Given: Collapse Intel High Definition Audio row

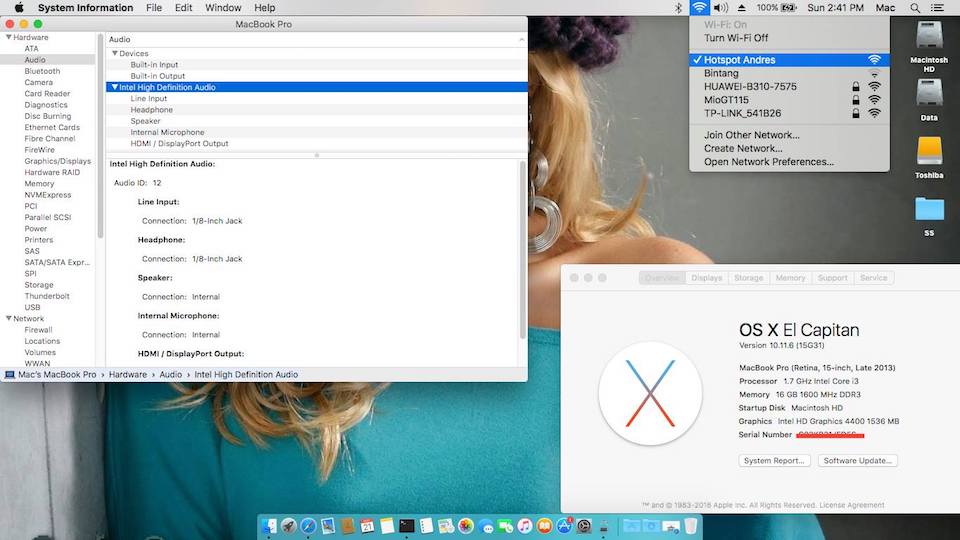Looking at the screenshot, I should click(114, 87).
